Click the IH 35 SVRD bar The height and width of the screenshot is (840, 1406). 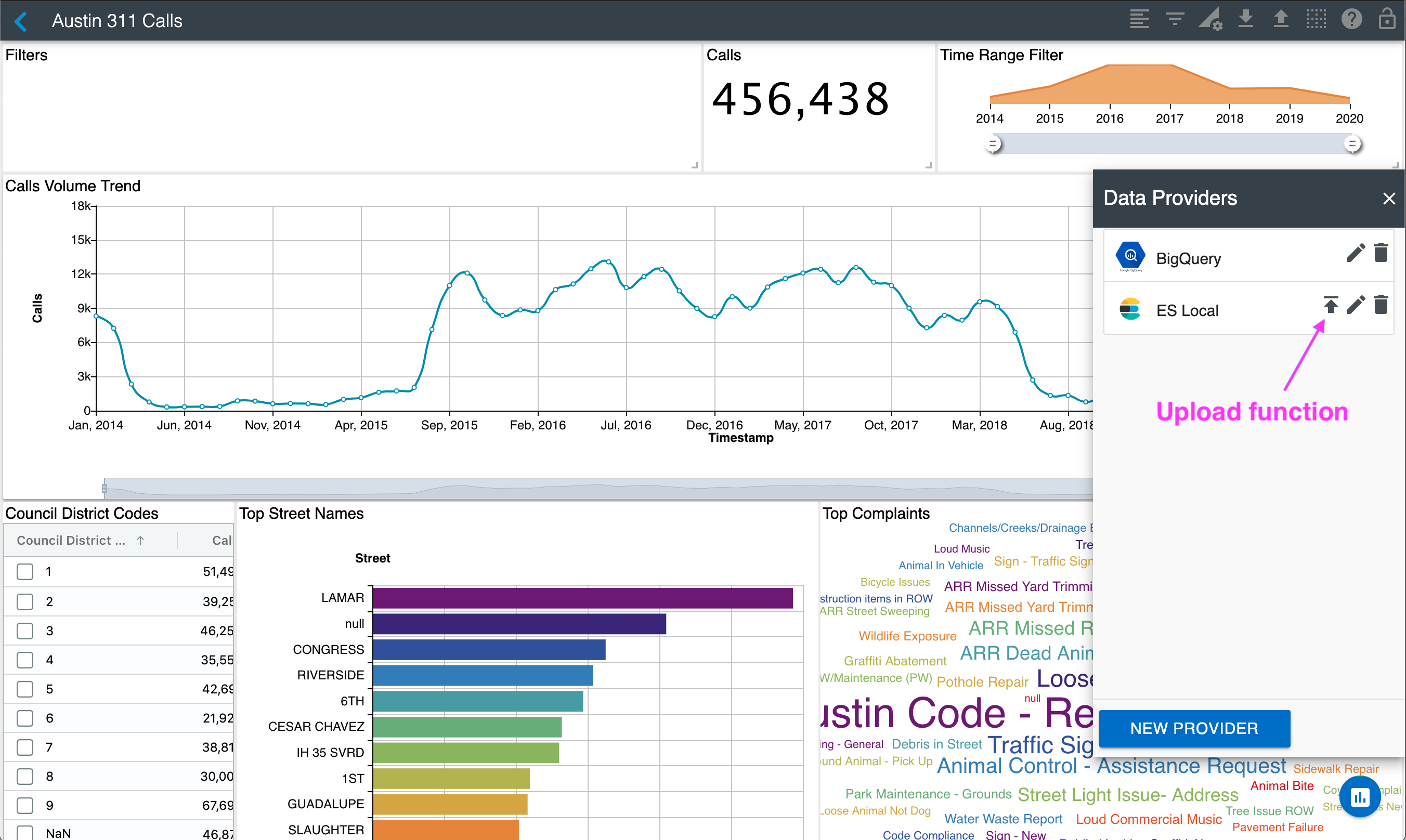click(466, 753)
